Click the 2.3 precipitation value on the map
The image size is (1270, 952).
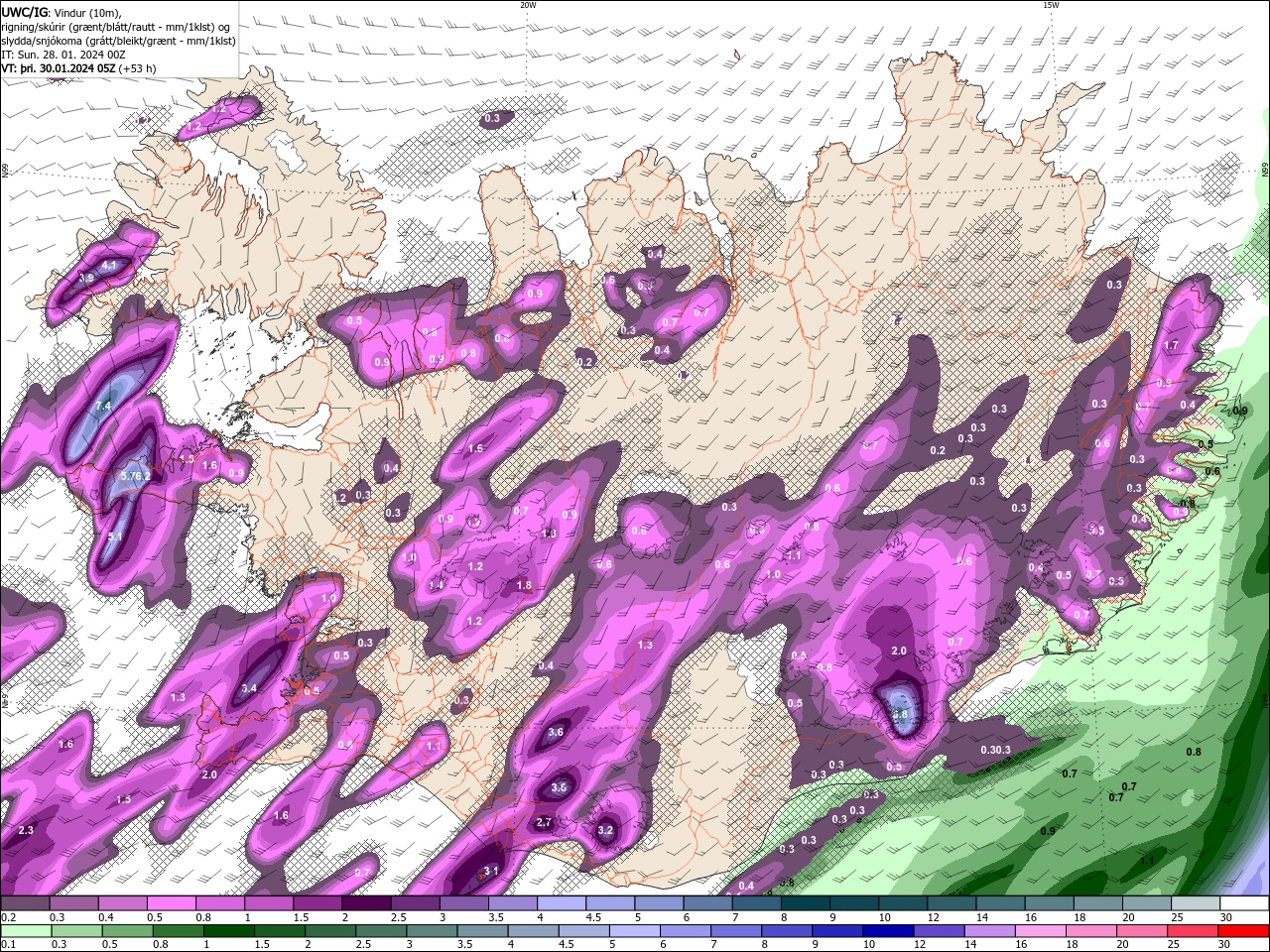26,830
